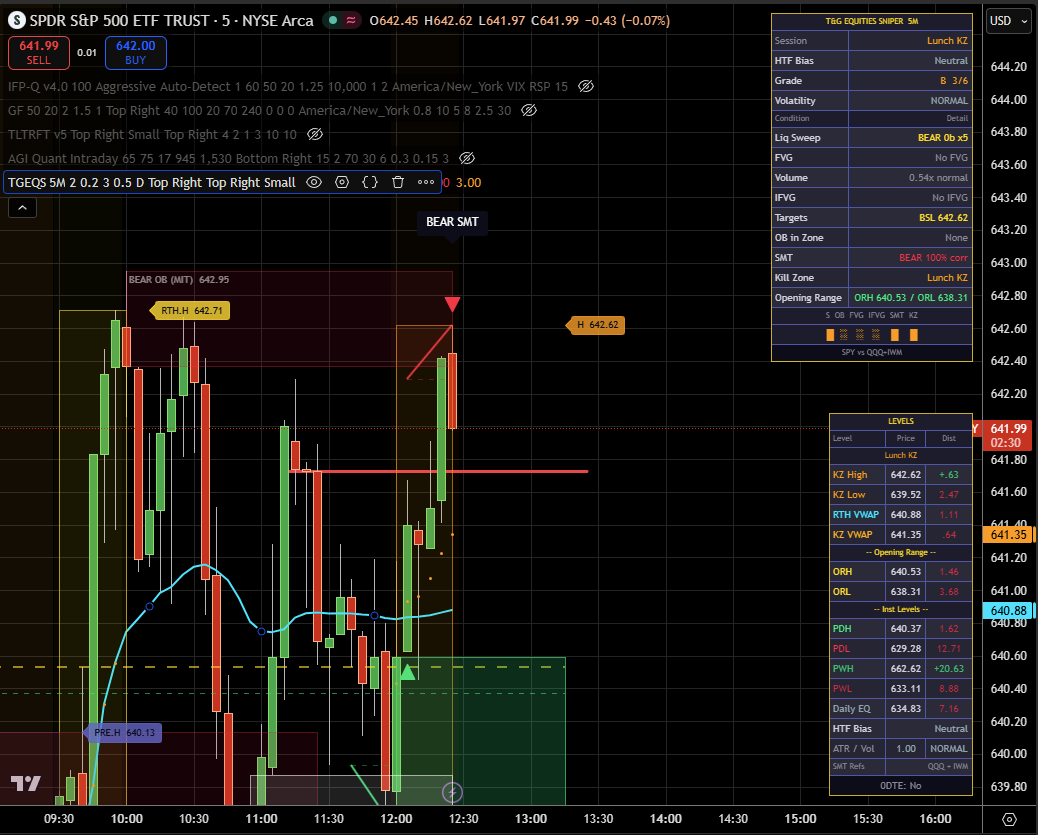Image resolution: width=1038 pixels, height=835 pixels.
Task: Click the LEVELS table header
Action: [x=901, y=421]
